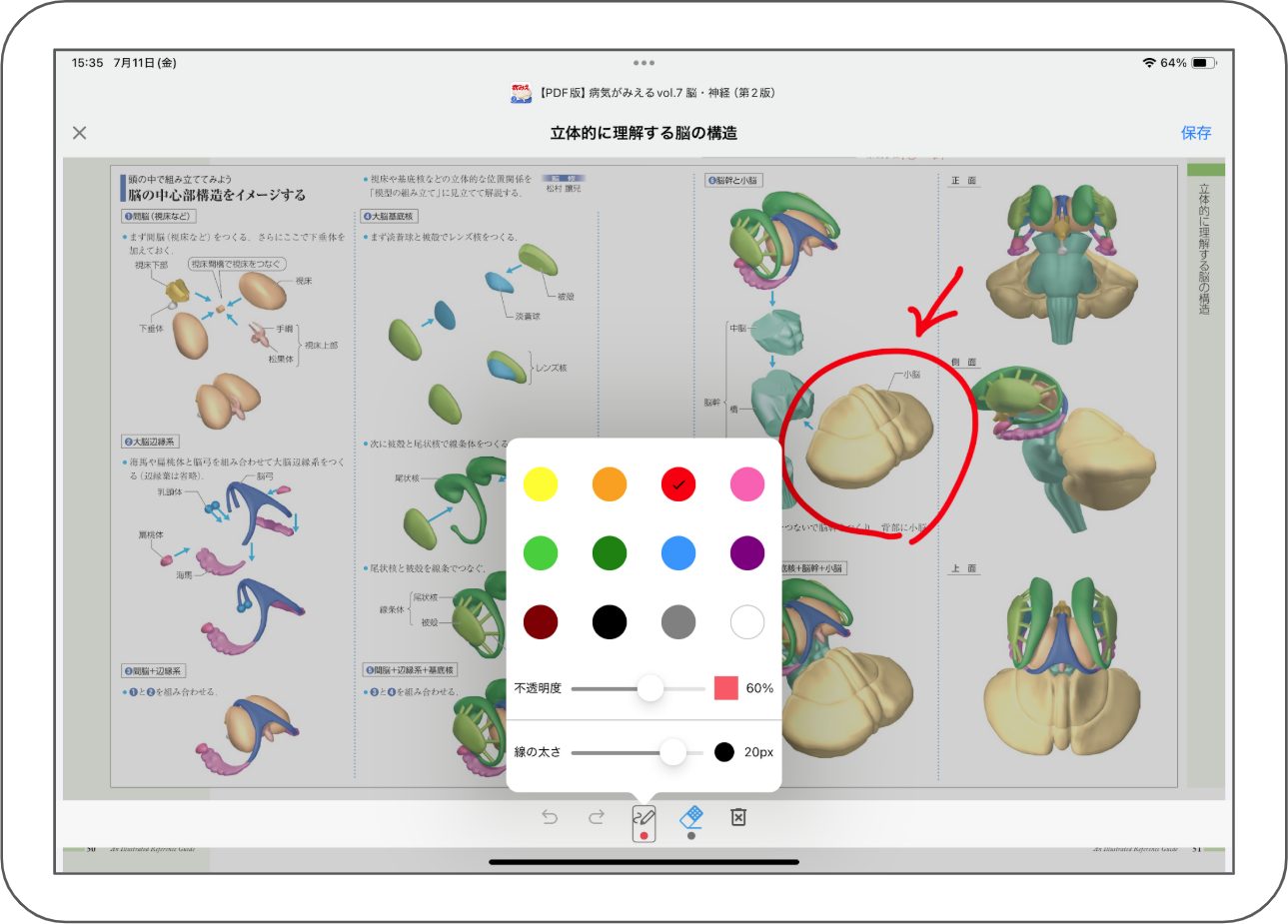Tap the line thickness preview dot

(724, 752)
